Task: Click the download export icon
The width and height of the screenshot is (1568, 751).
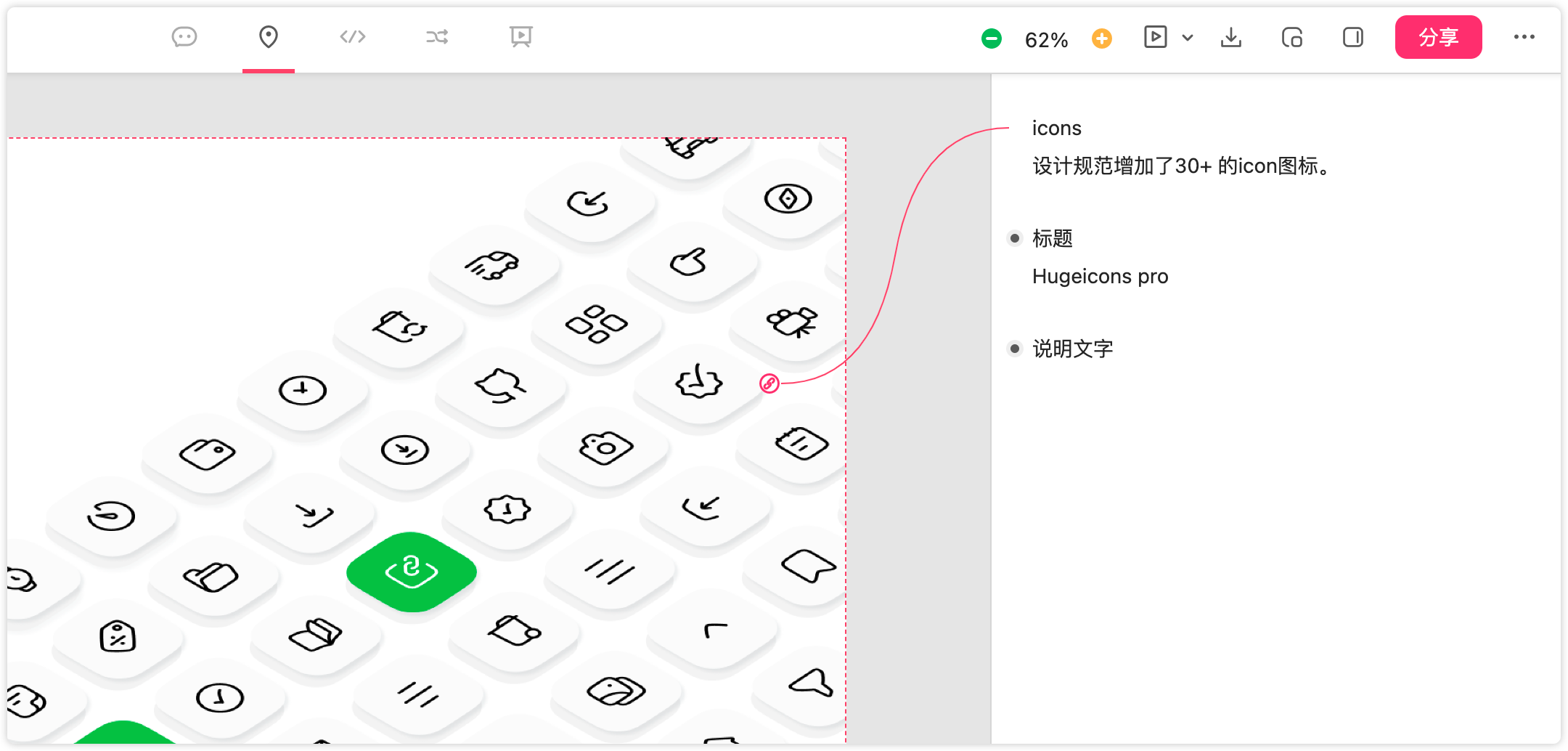Action: click(x=1231, y=37)
